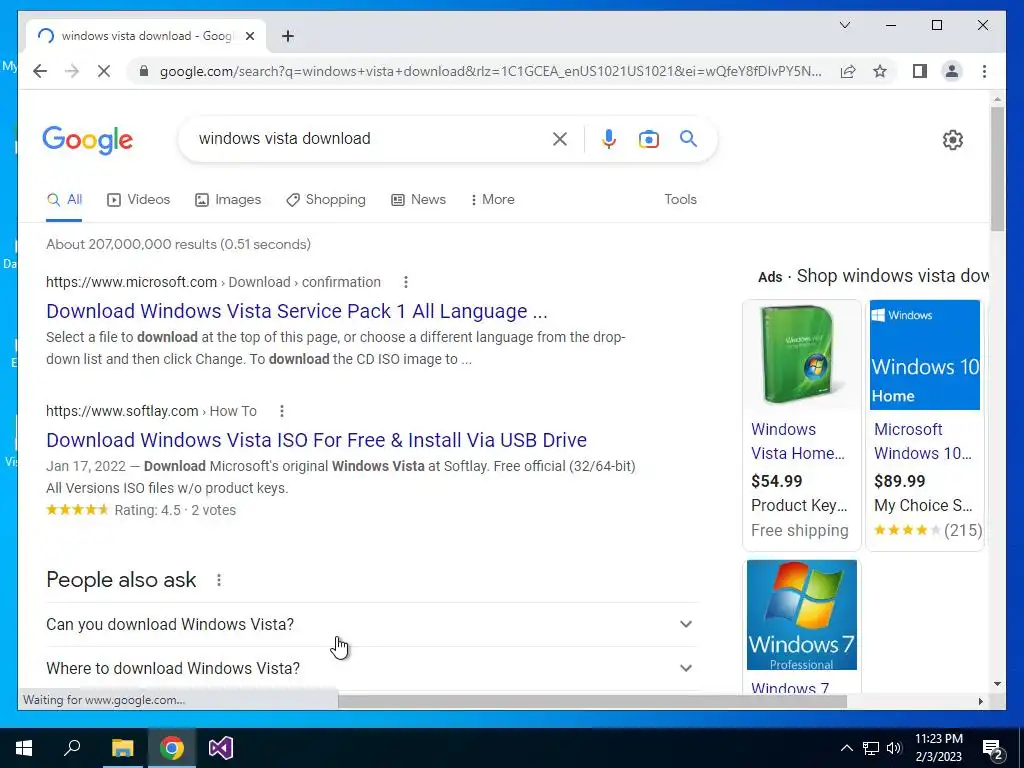Open taskbar search

(x=72, y=748)
